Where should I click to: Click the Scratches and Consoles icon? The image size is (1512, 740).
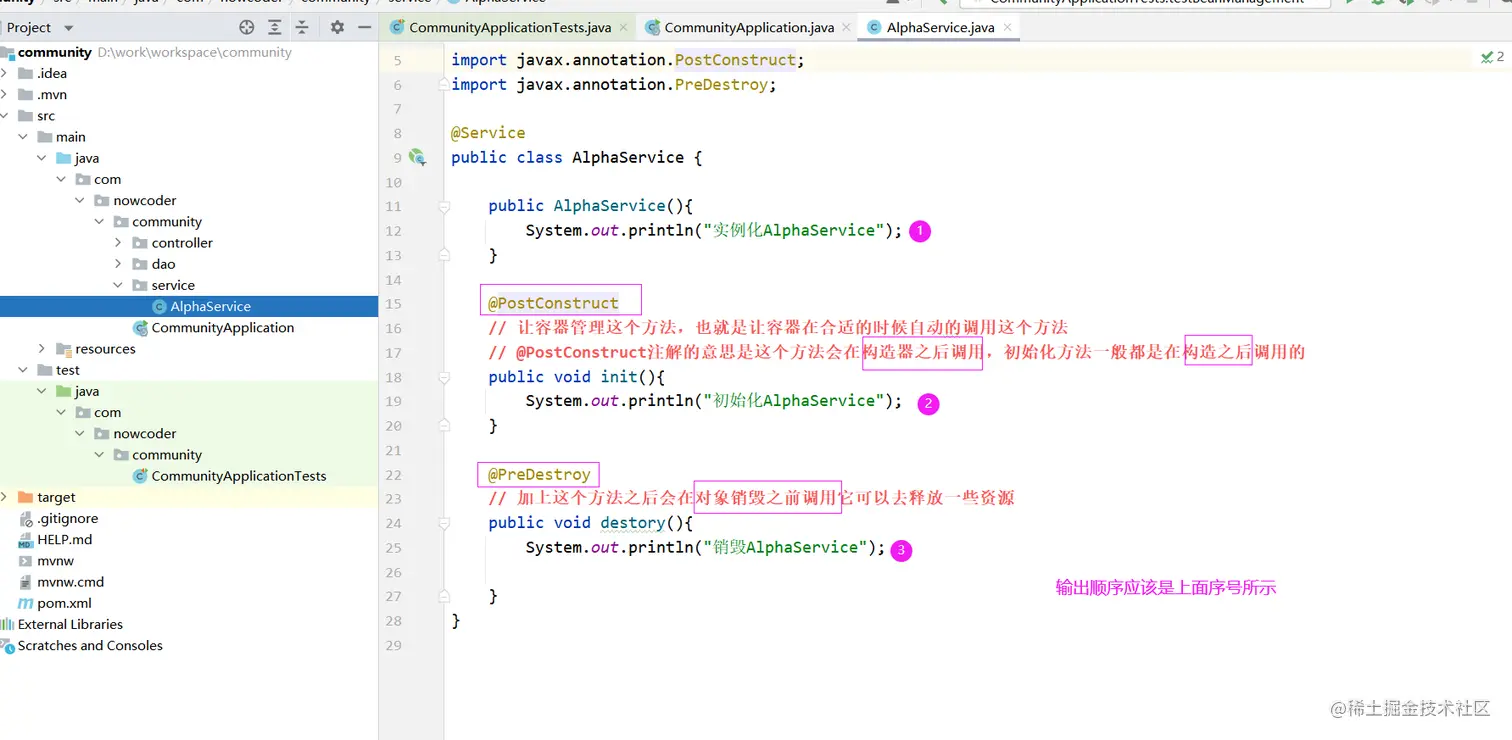coord(8,646)
